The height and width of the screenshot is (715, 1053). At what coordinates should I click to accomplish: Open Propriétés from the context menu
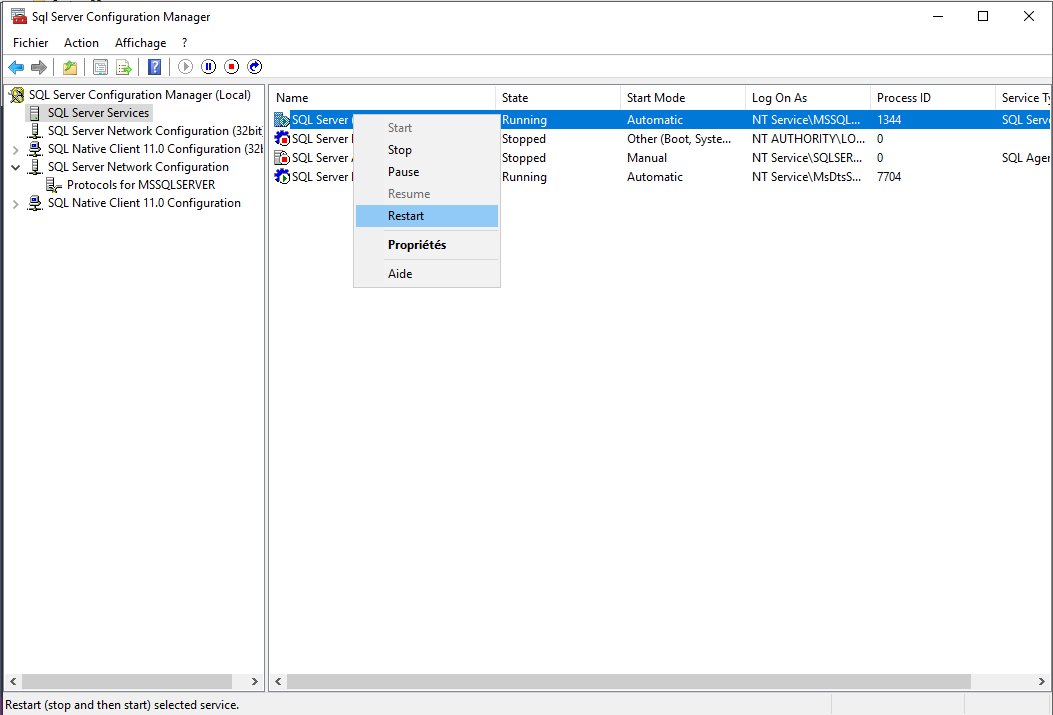click(x=417, y=245)
